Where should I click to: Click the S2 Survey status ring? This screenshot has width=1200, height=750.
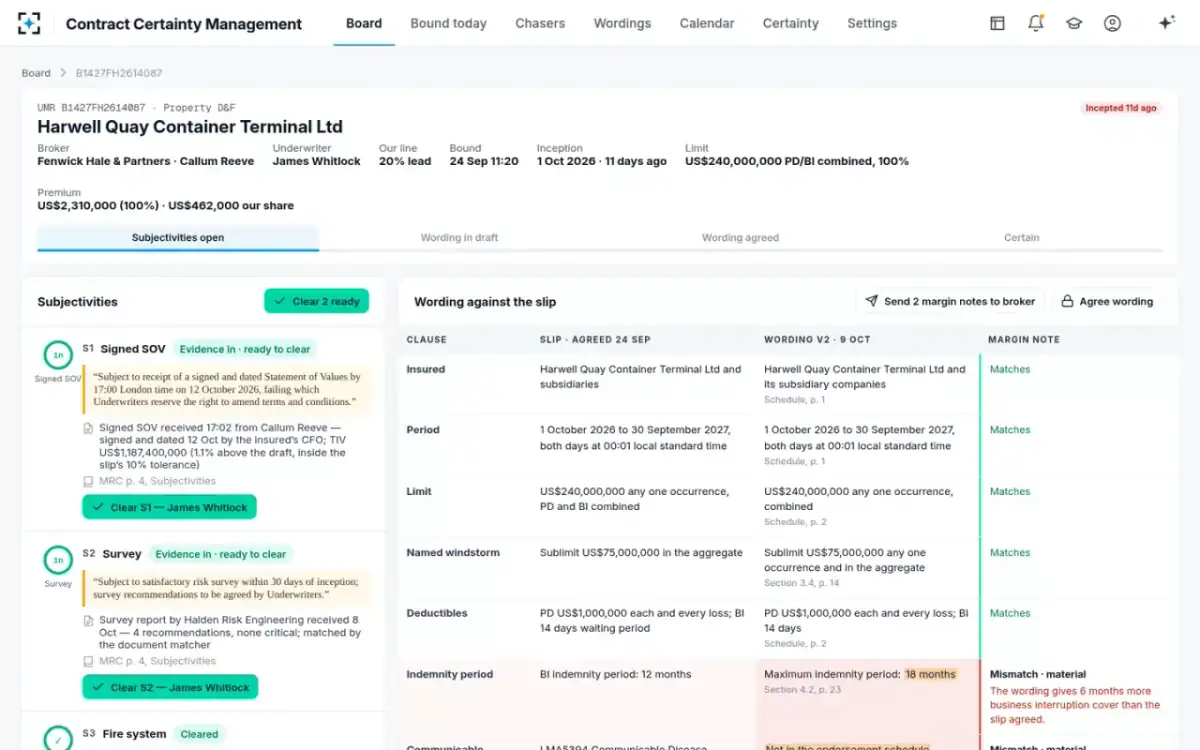pyautogui.click(x=58, y=560)
